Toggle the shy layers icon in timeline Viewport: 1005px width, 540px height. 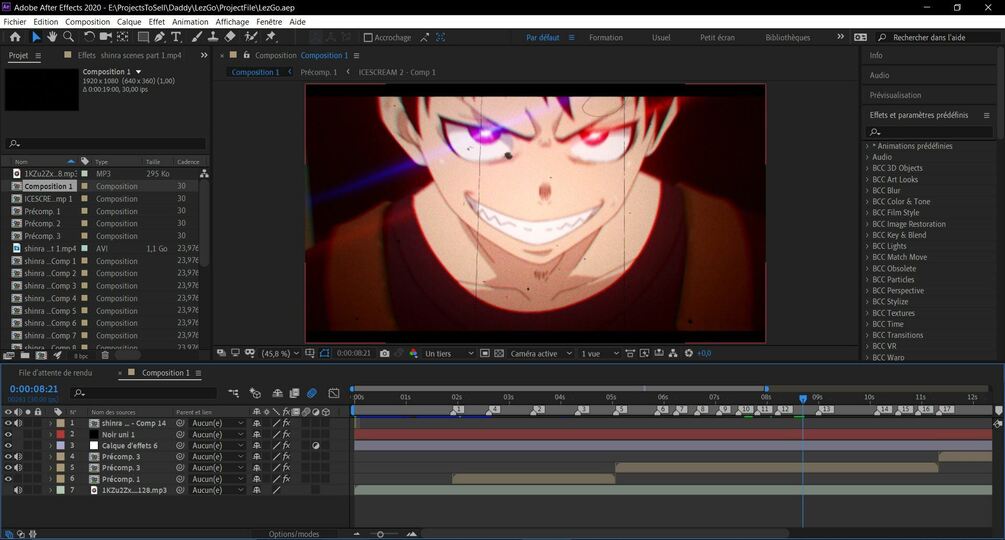tap(278, 393)
